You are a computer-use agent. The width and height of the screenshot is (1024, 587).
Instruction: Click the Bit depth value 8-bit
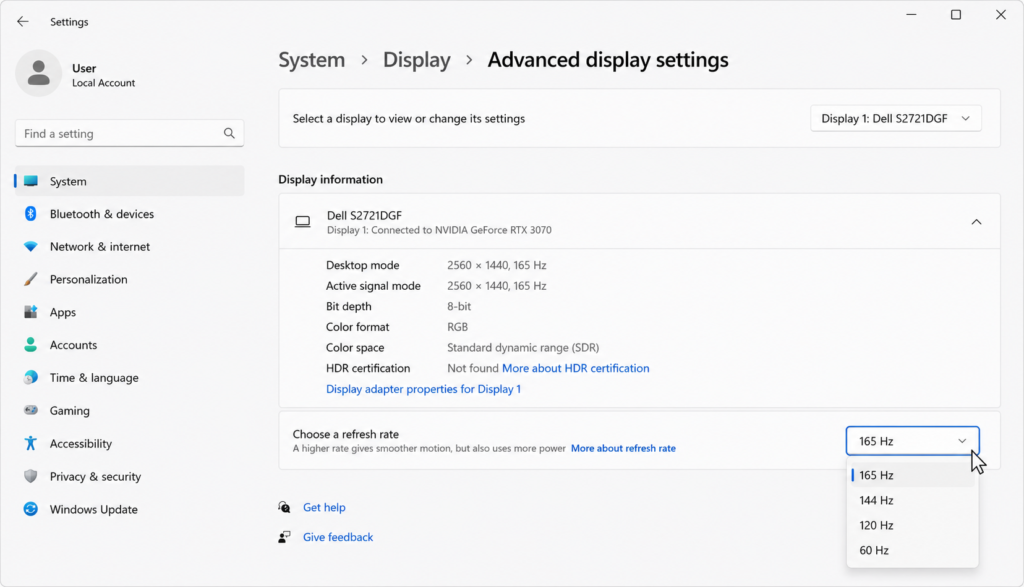tap(459, 306)
